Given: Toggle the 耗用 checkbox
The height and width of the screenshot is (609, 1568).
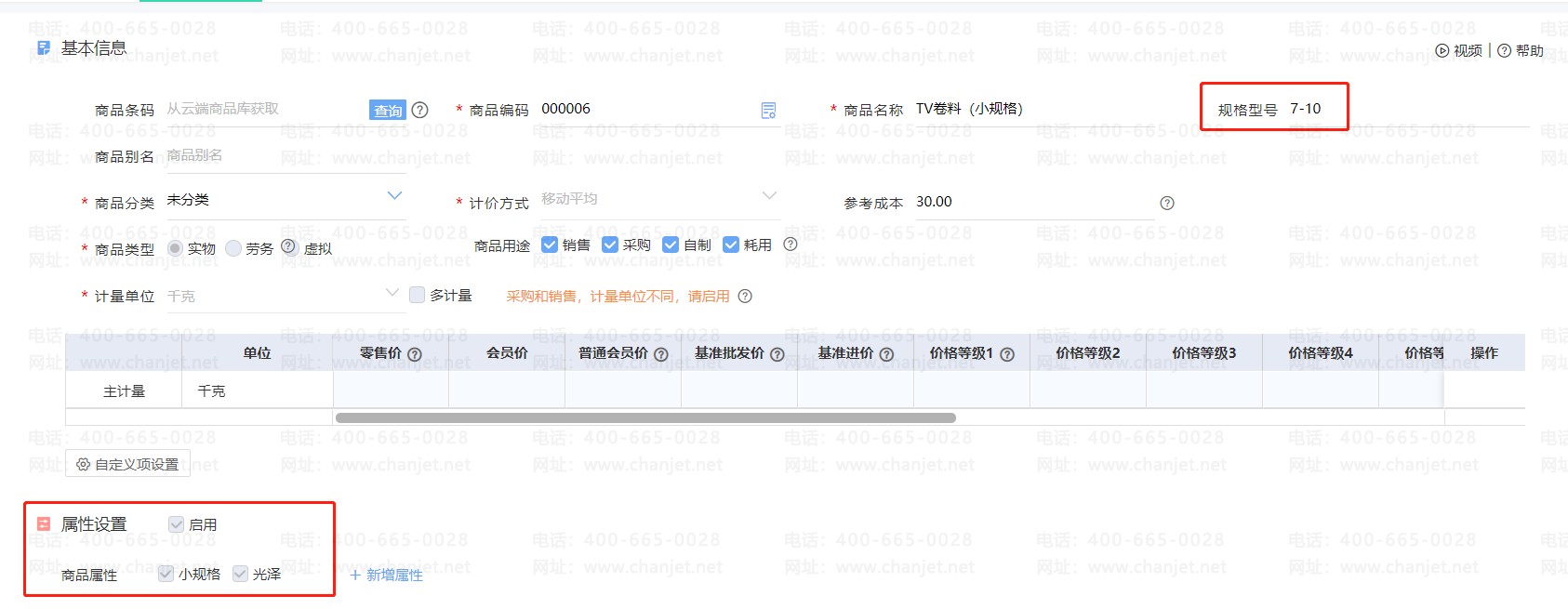Looking at the screenshot, I should pyautogui.click(x=731, y=245).
